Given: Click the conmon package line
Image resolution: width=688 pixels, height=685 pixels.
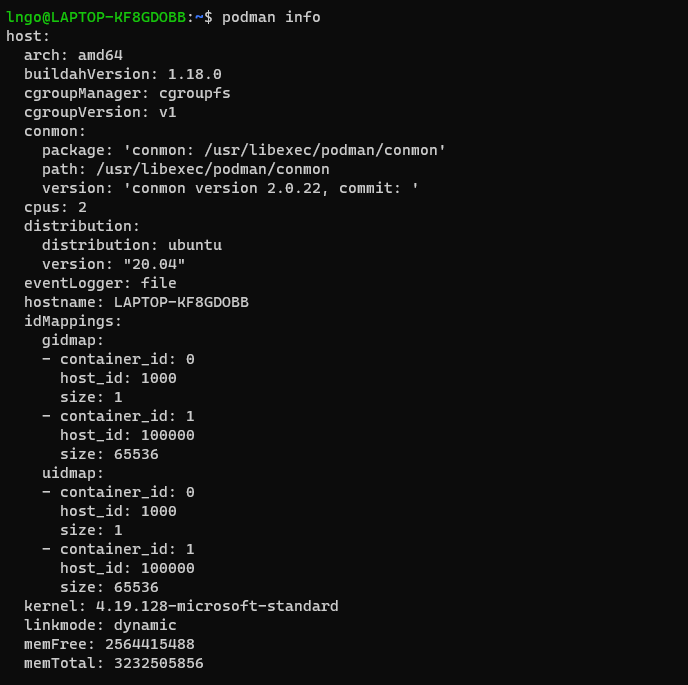Looking at the screenshot, I should pos(243,150).
